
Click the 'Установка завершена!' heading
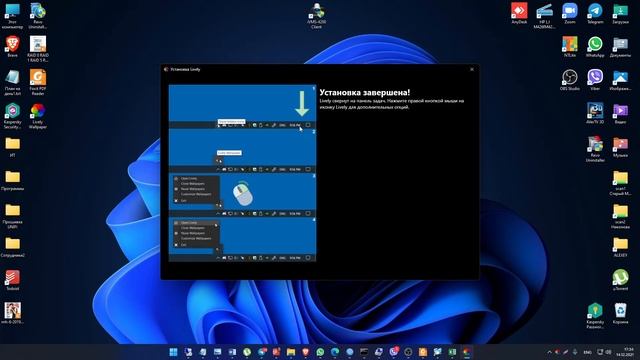[364, 92]
